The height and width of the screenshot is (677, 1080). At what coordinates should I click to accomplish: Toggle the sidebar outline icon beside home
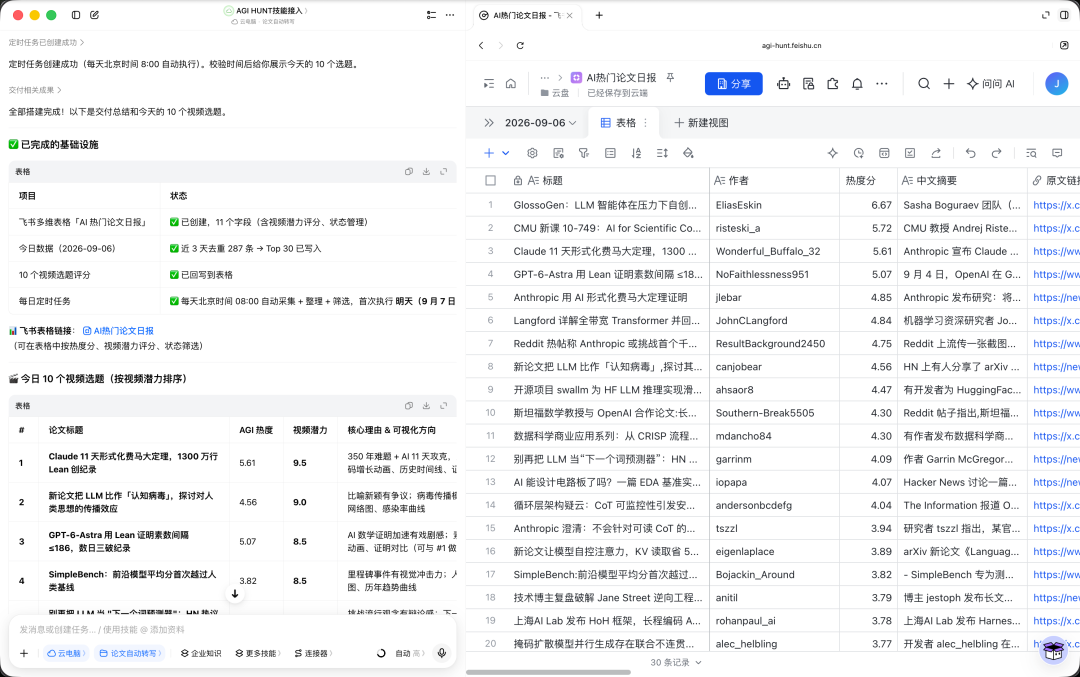pos(488,83)
